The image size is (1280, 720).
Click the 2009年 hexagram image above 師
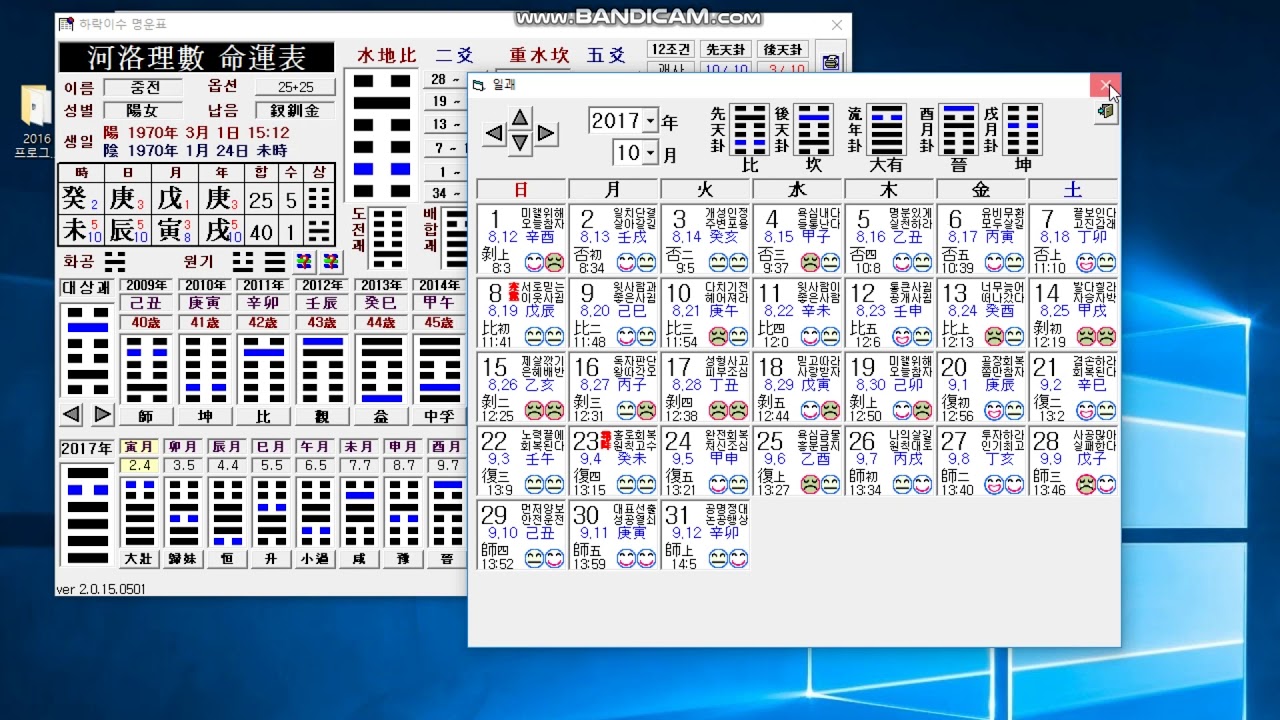tap(146, 369)
